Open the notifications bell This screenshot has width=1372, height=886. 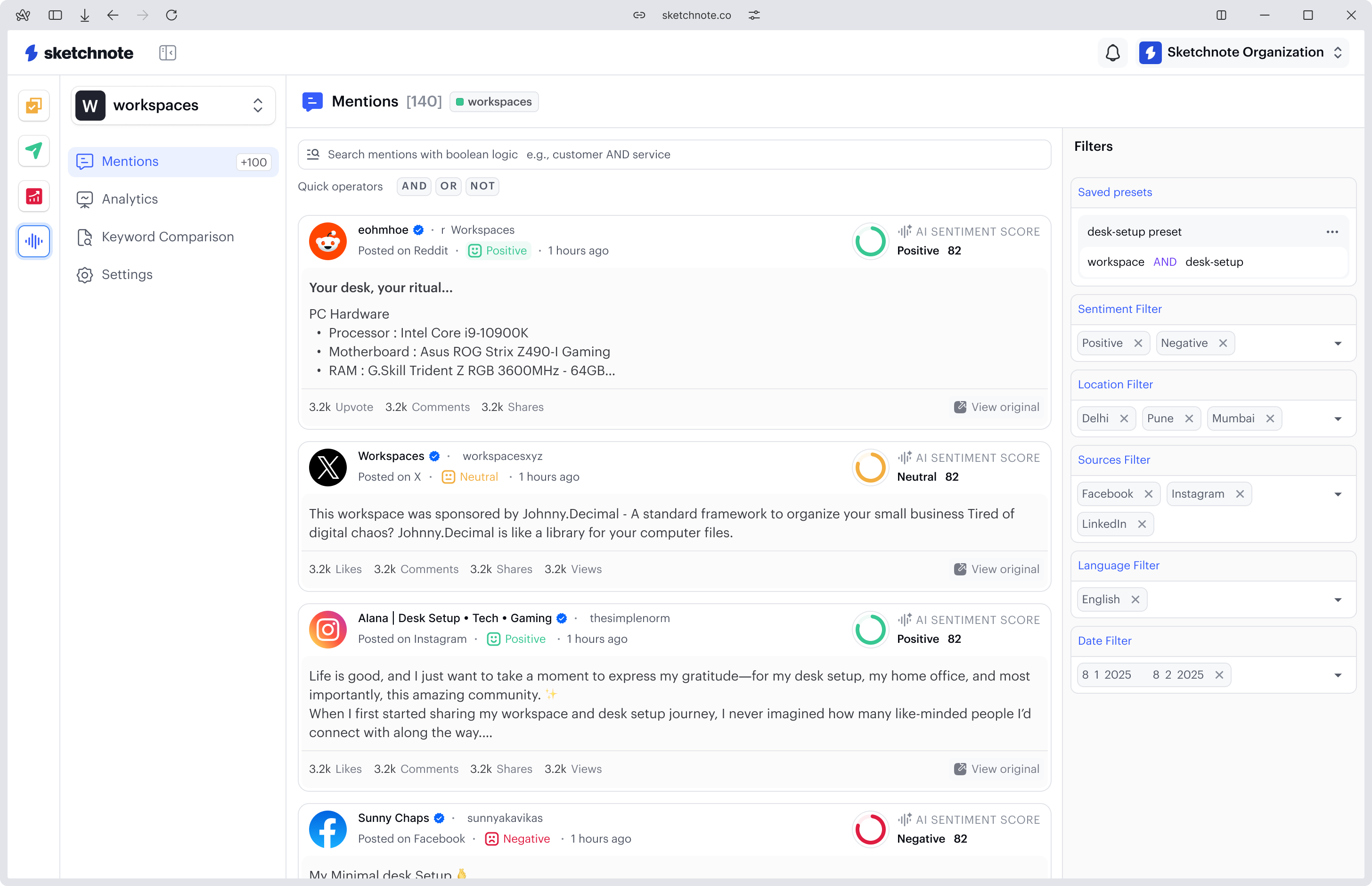tap(1112, 53)
